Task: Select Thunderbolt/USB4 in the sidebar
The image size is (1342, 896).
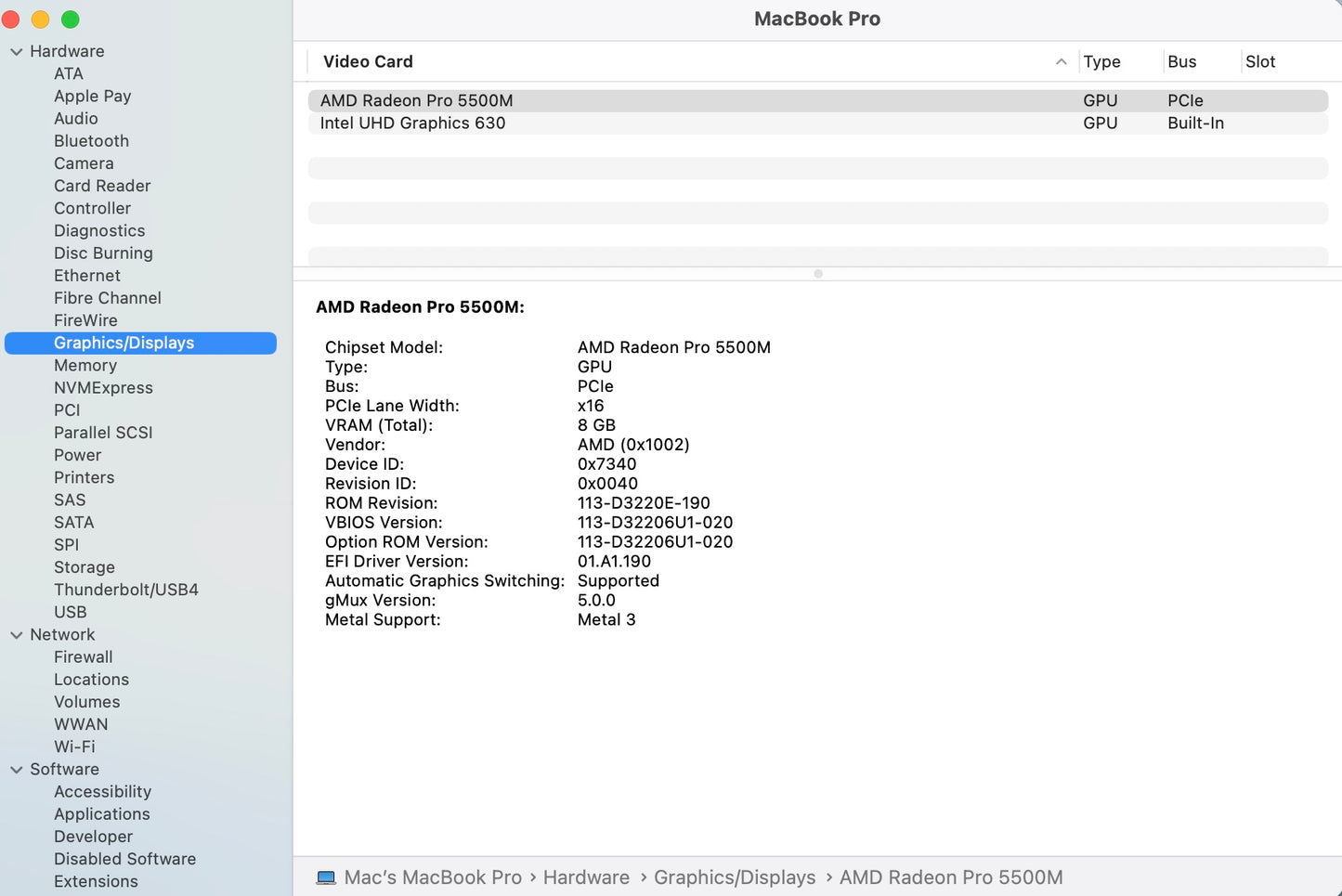Action: (x=126, y=590)
